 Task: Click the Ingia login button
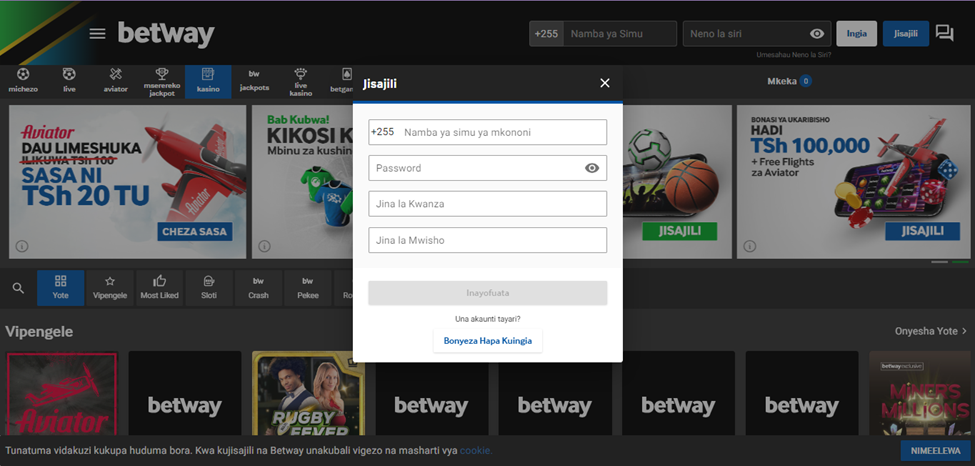856,34
